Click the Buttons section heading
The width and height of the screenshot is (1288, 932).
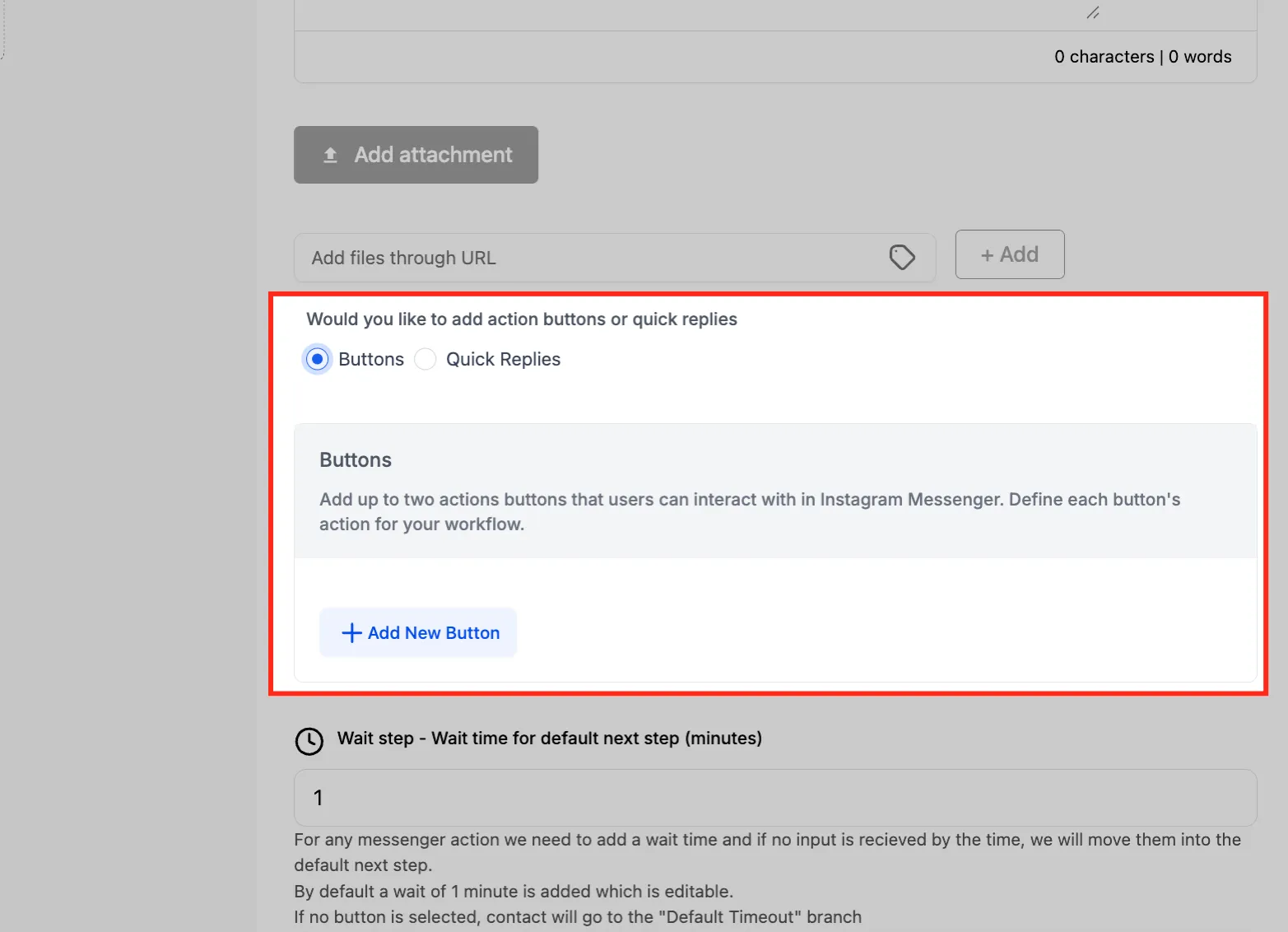pos(356,459)
